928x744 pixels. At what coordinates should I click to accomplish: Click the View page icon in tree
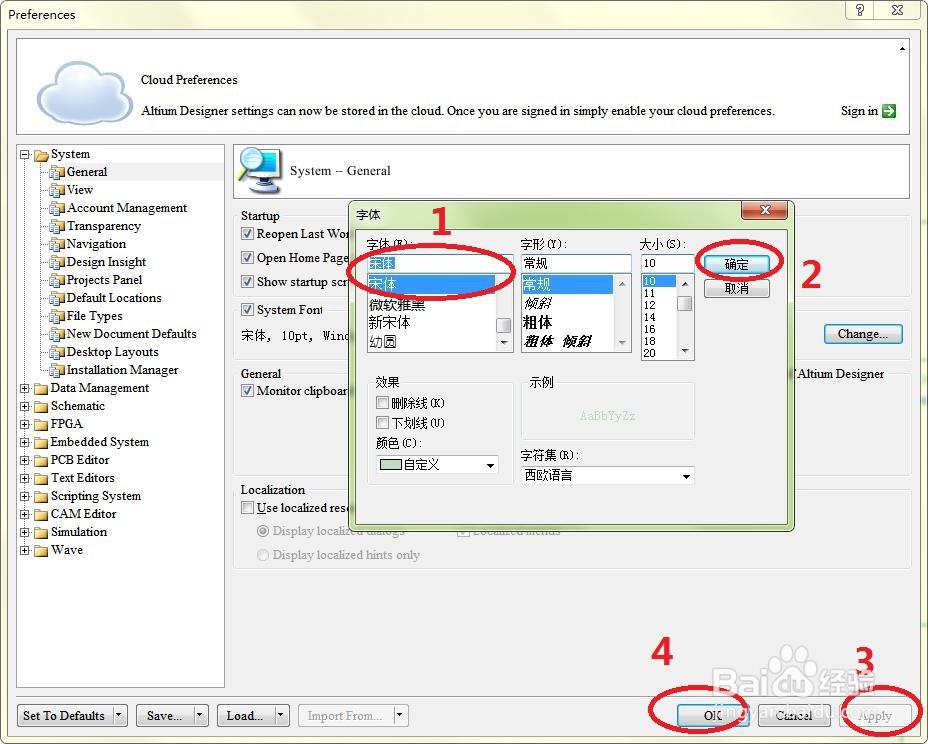tap(57, 190)
